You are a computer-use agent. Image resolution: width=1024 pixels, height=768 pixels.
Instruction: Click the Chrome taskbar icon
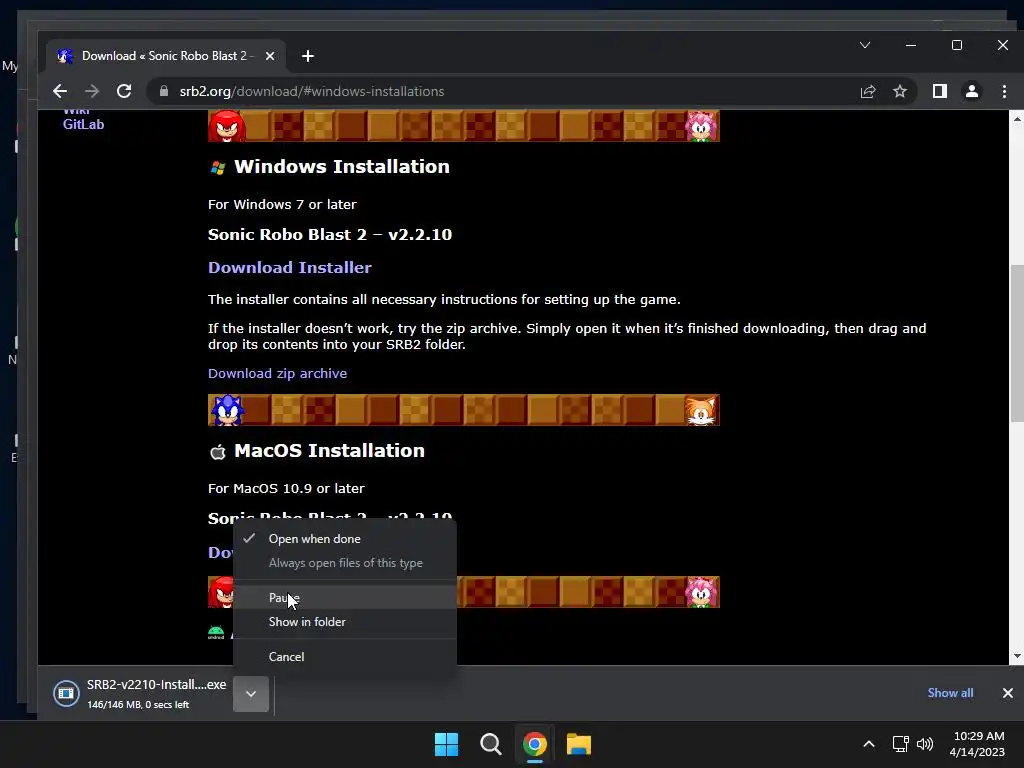535,744
